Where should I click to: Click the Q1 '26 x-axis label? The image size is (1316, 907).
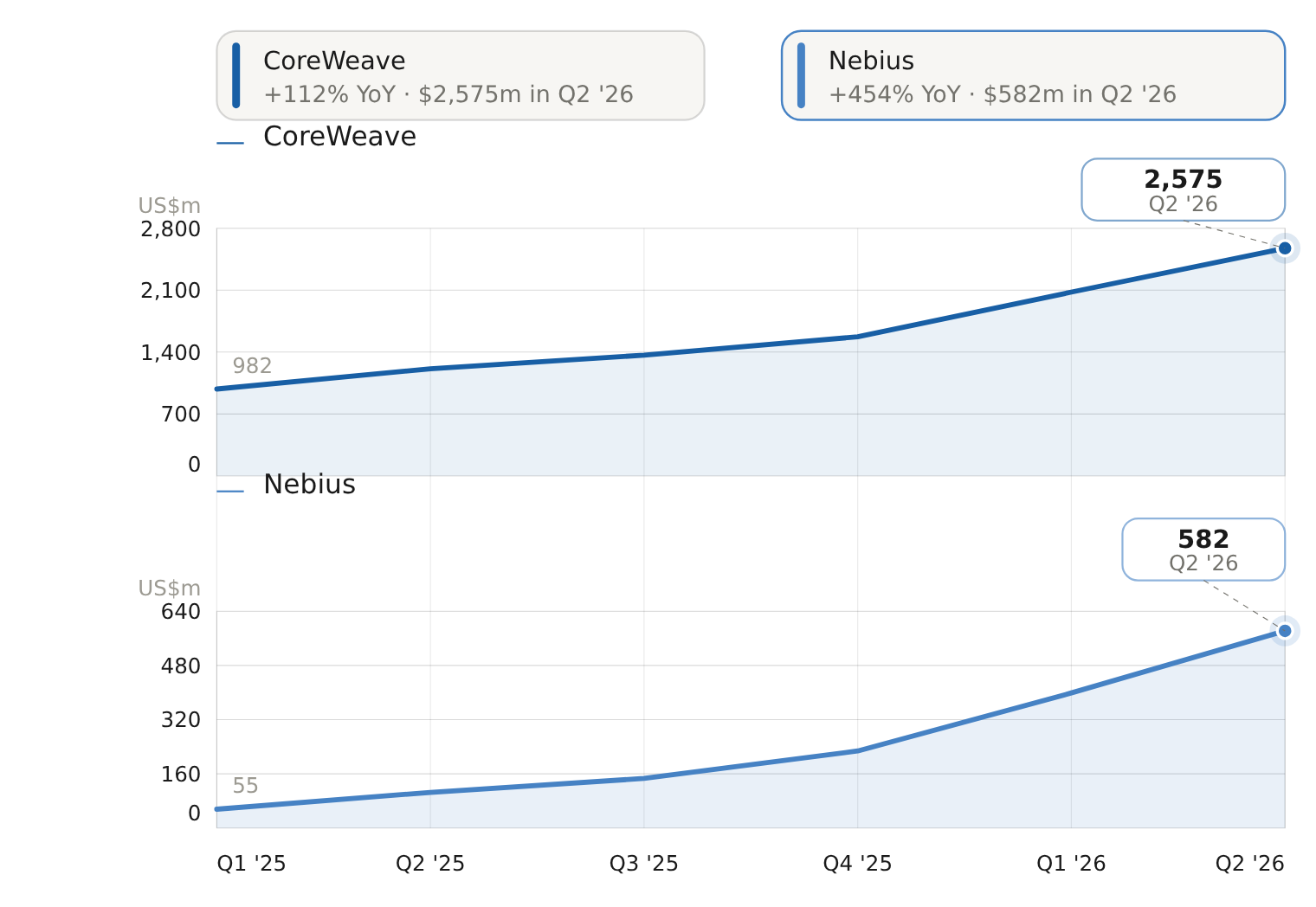coord(1071,864)
